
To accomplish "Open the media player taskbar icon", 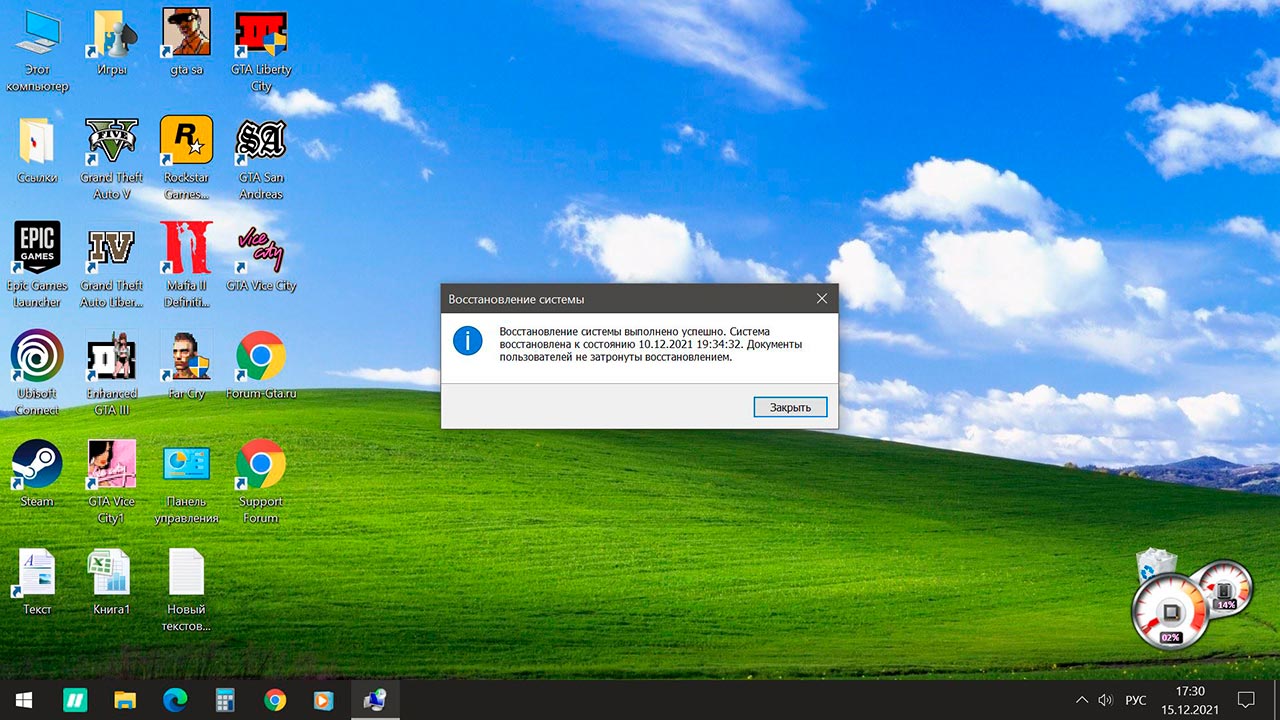I will click(x=325, y=699).
